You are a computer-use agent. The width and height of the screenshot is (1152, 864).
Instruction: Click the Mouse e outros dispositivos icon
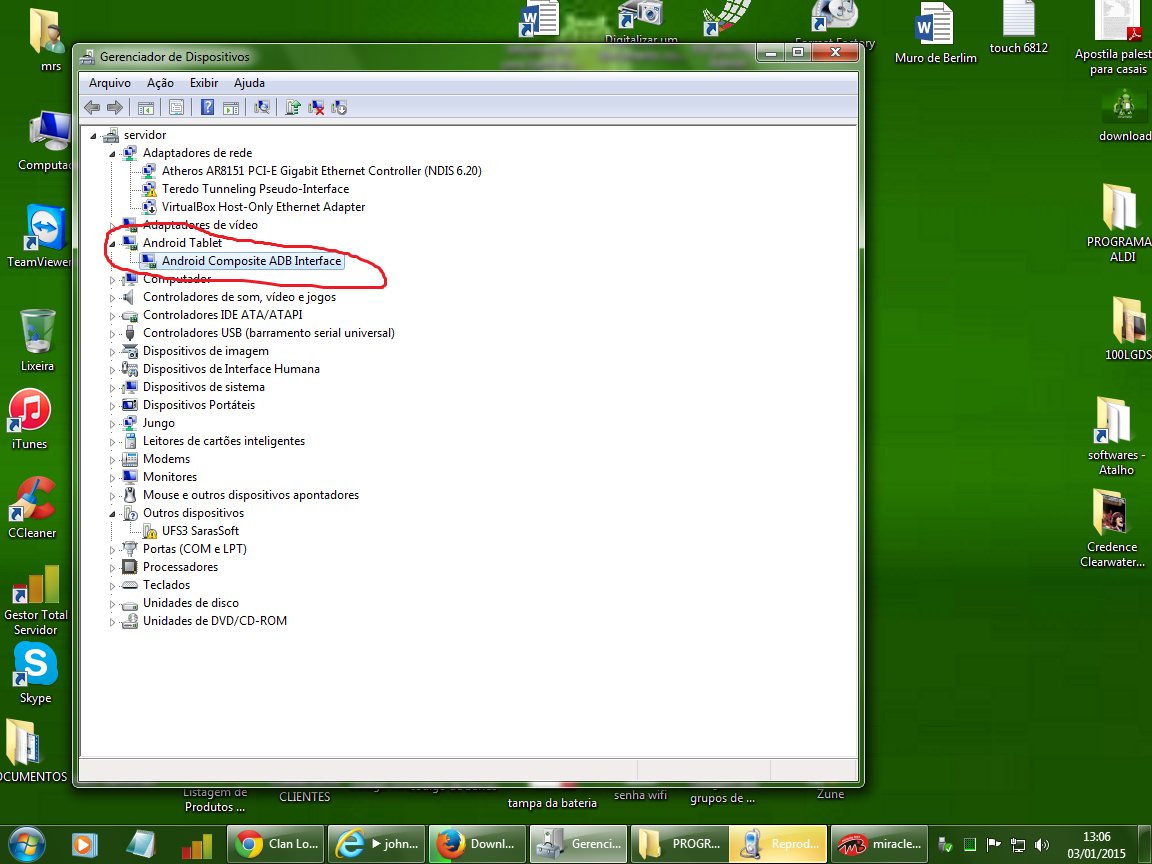[130, 495]
